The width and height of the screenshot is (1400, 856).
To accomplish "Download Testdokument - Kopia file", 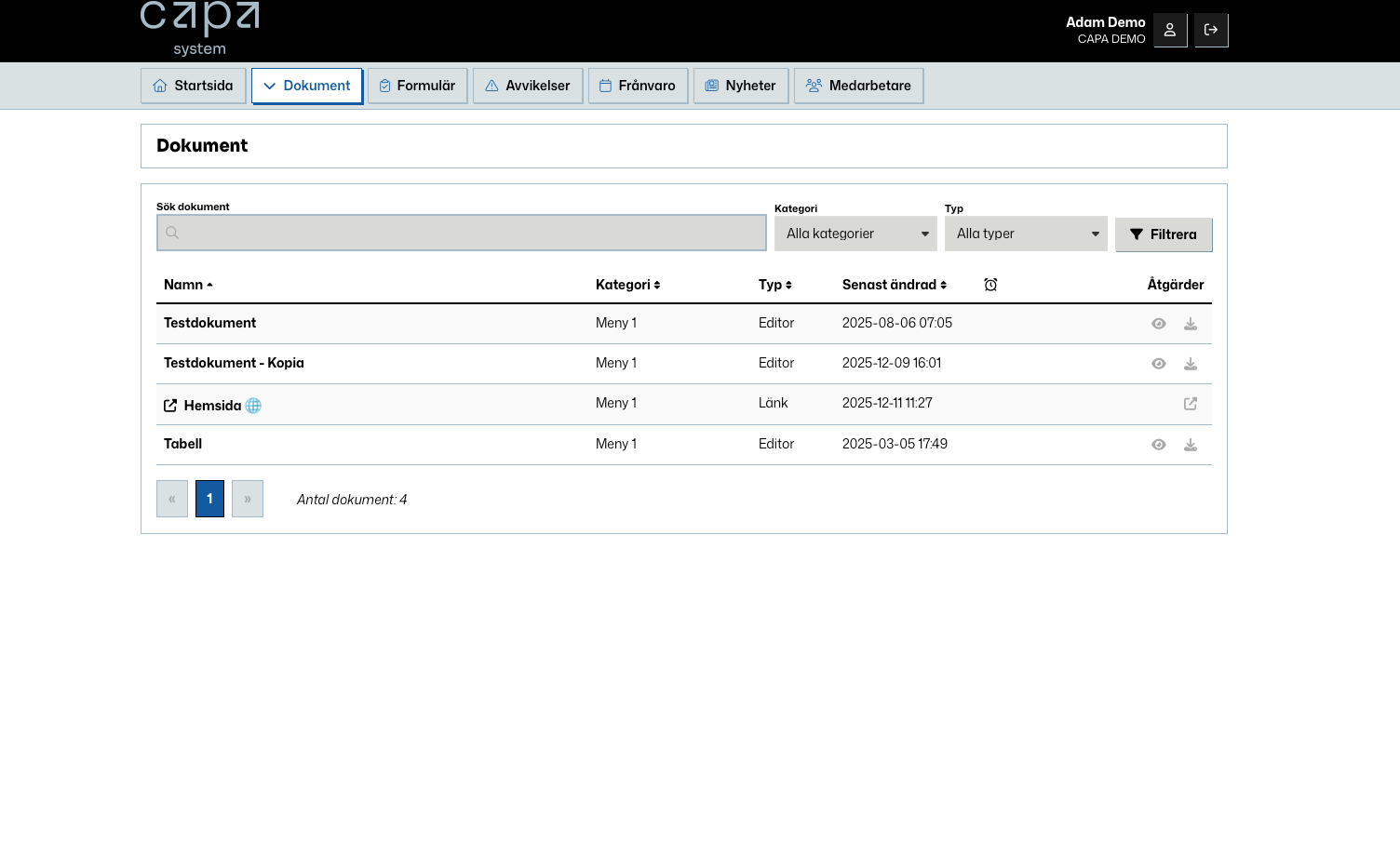I will tap(1190, 364).
